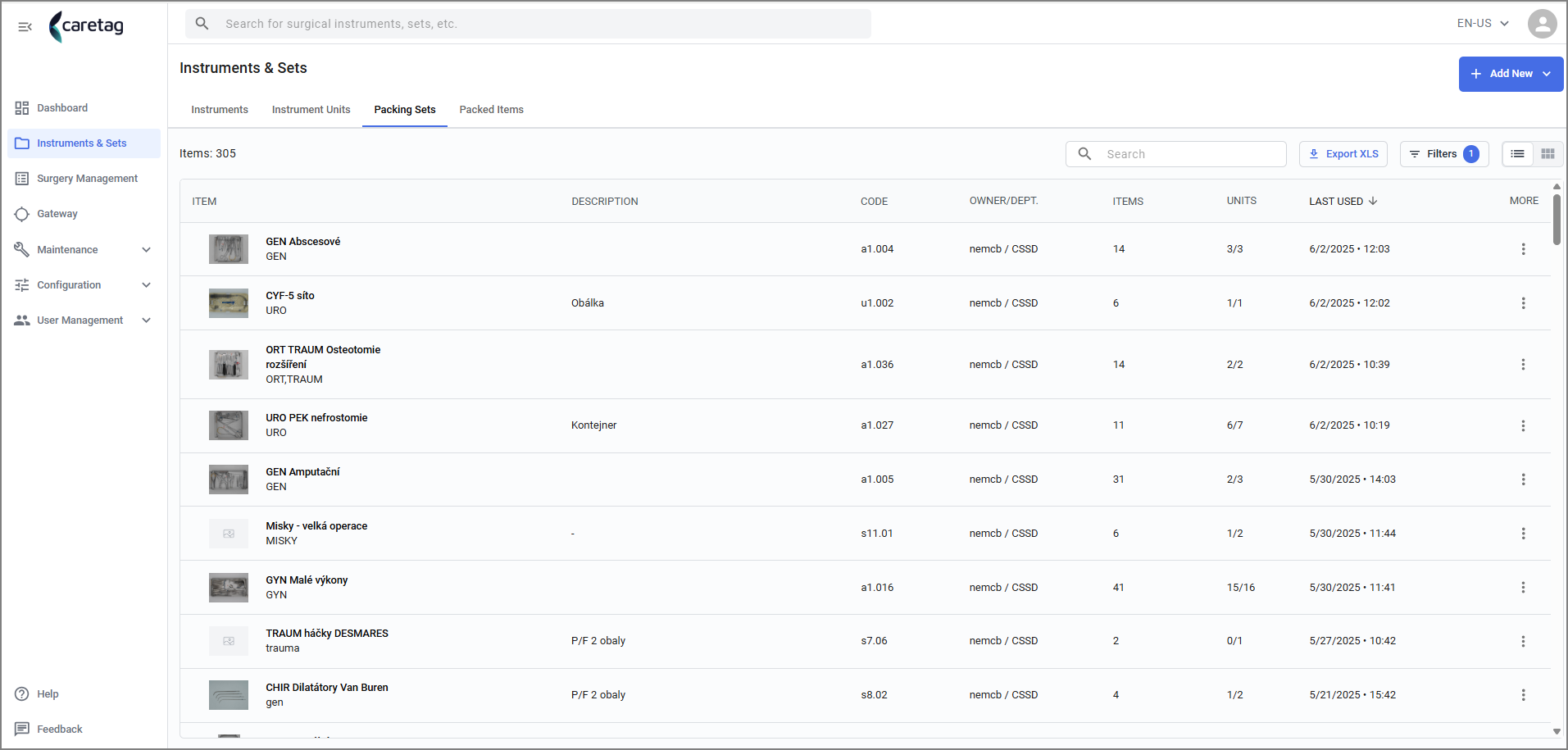The width and height of the screenshot is (1568, 750).
Task: Open the Help icon in the sidebar
Action: pyautogui.click(x=22, y=694)
